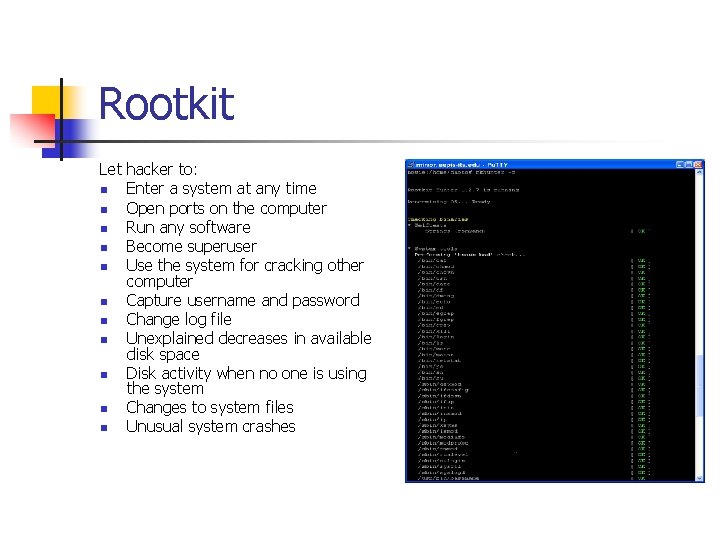Click the "Run any software" bullet text
Screen dimensions: 720x540
point(188,227)
